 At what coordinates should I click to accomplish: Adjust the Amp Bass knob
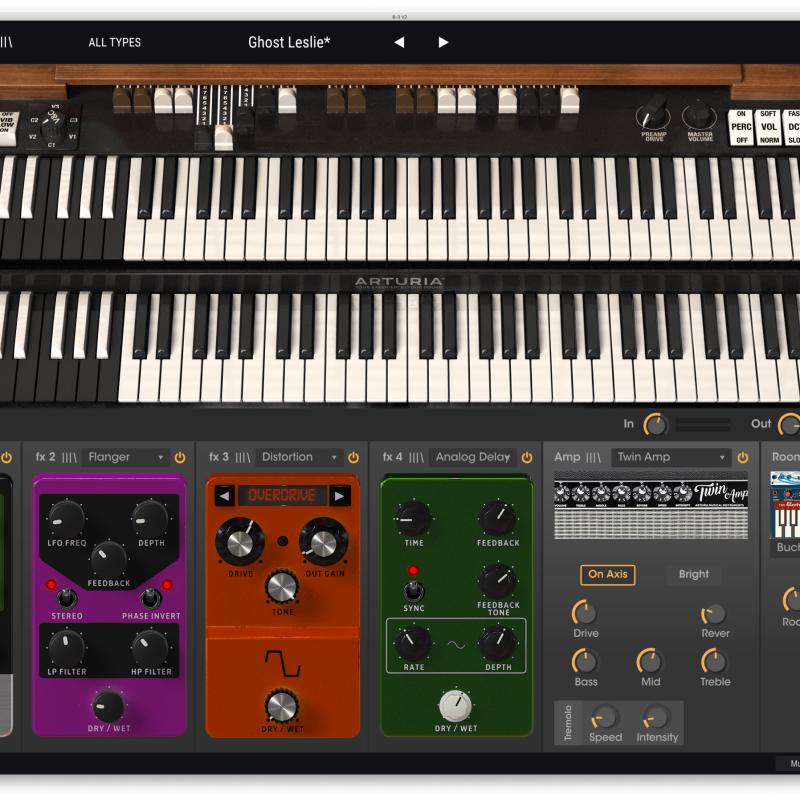585,662
